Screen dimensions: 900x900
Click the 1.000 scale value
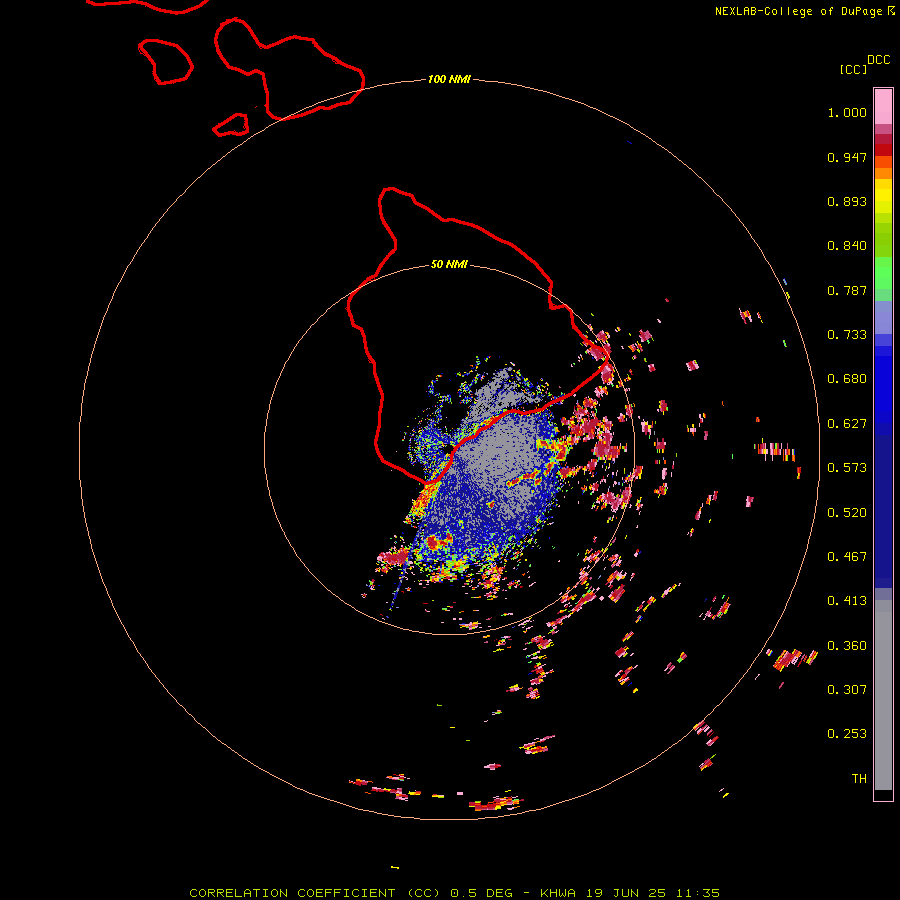point(847,112)
